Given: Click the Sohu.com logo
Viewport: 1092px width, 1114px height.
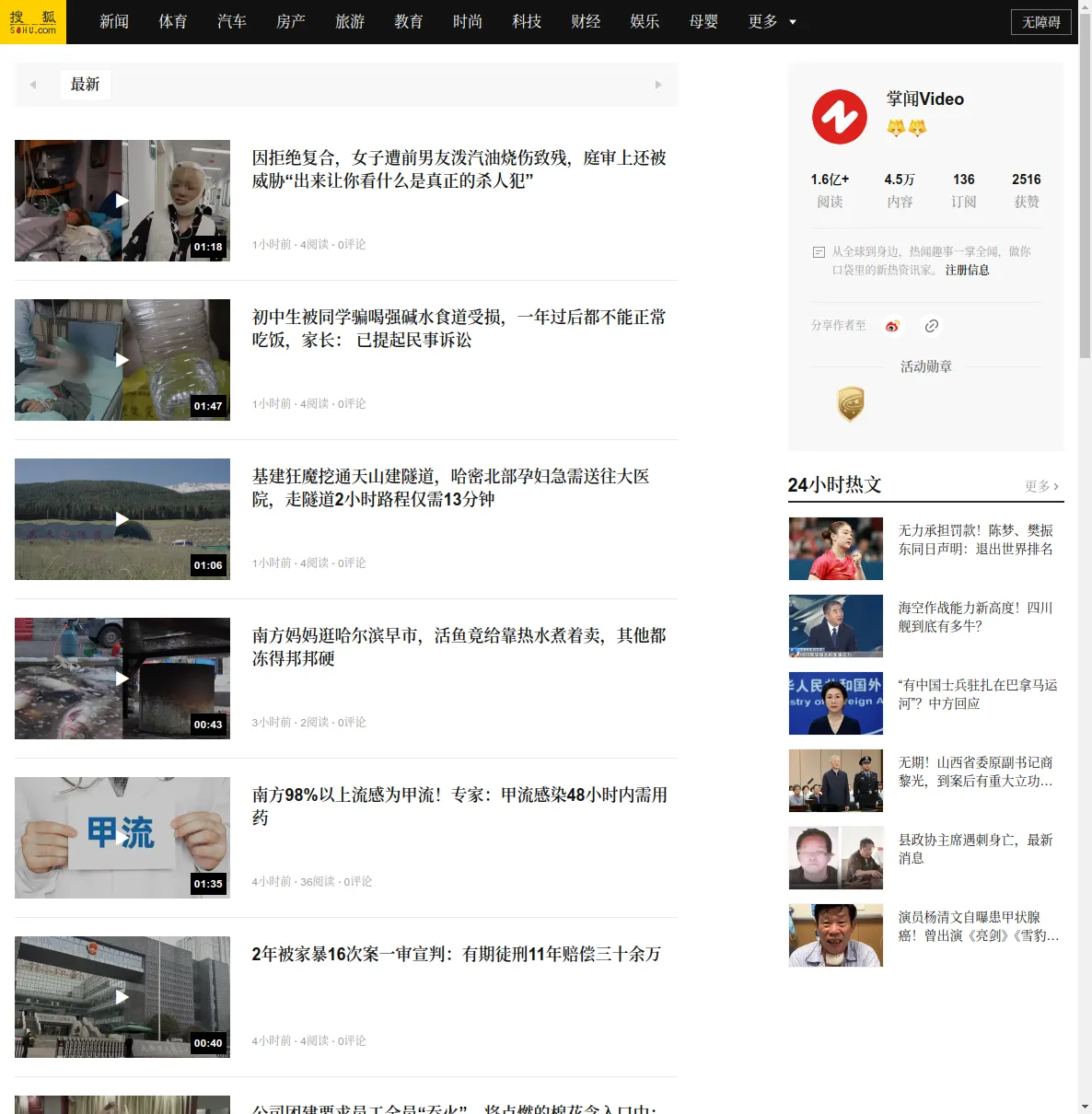Looking at the screenshot, I should pyautogui.click(x=33, y=22).
